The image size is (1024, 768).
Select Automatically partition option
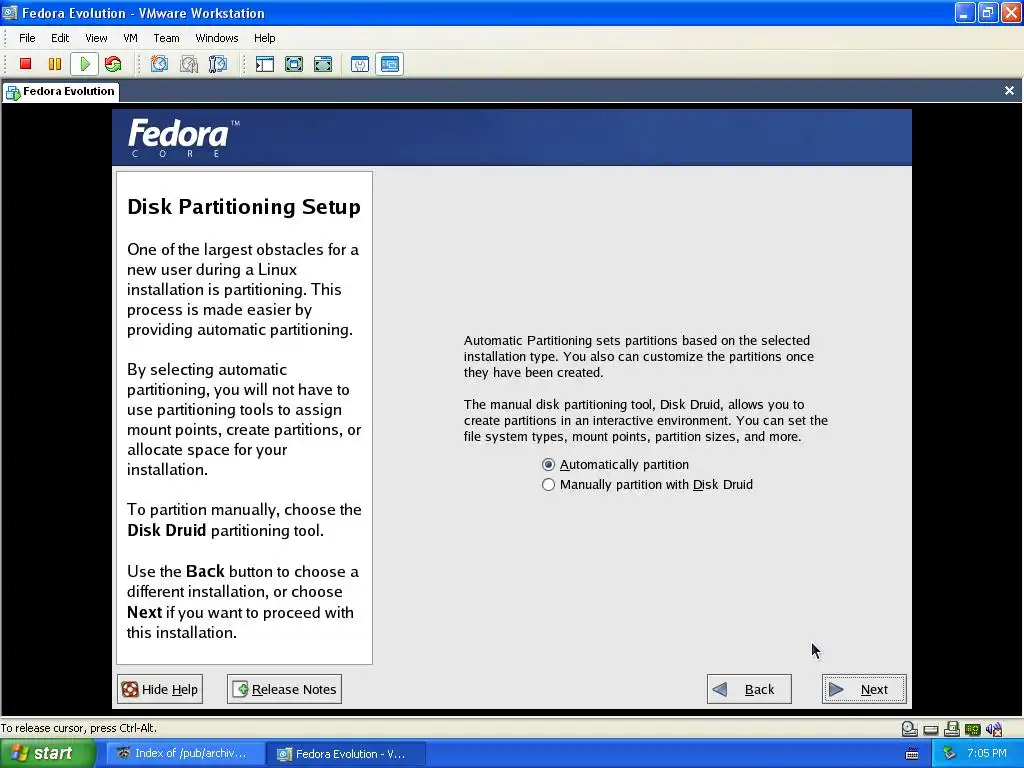(615, 465)
